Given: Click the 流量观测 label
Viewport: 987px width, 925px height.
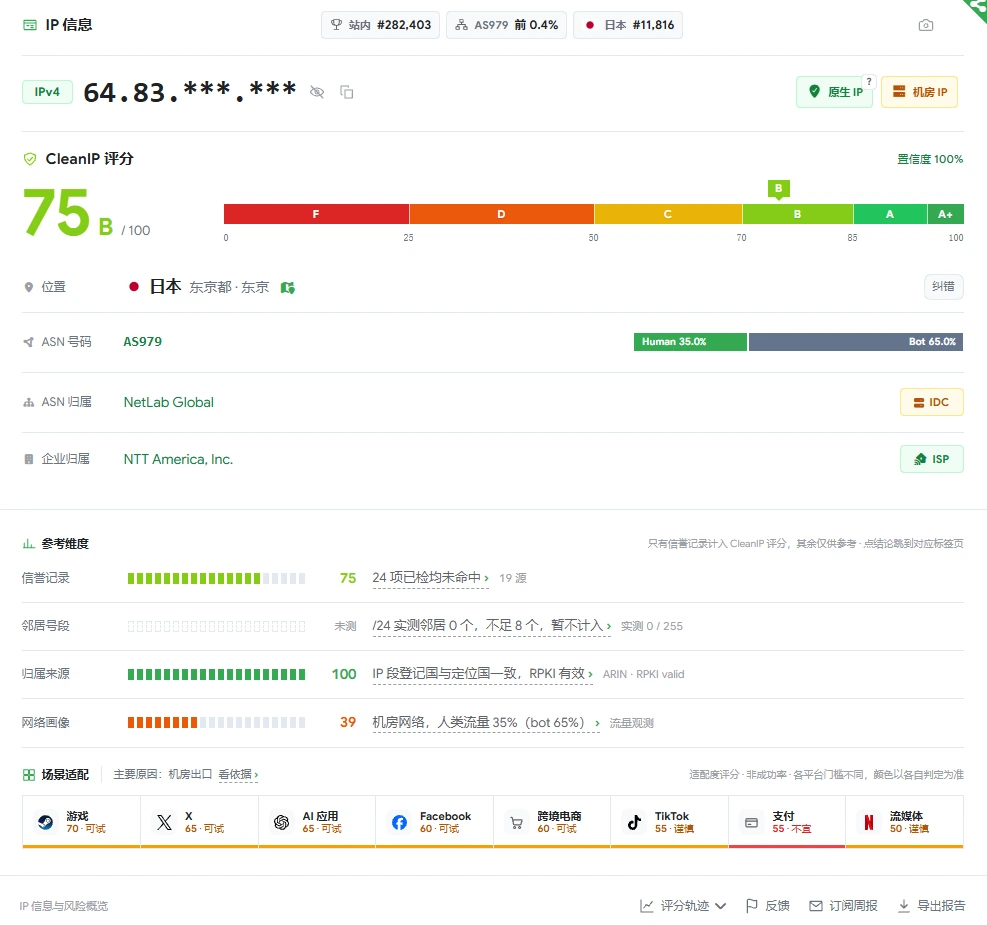Looking at the screenshot, I should coord(631,723).
